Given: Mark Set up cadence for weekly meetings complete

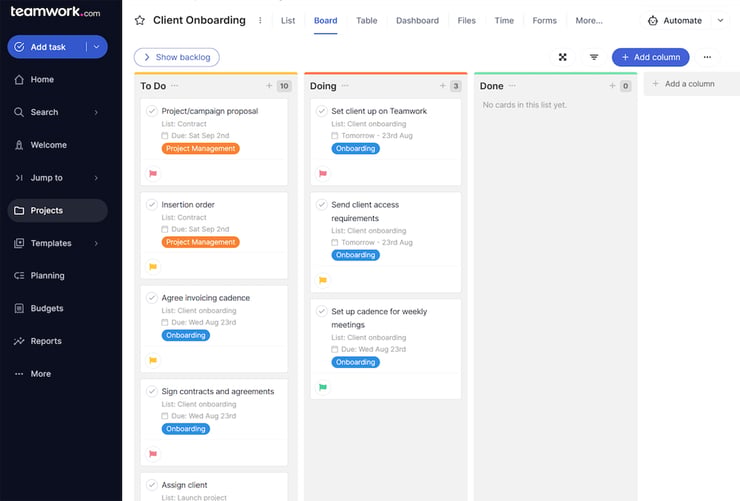Looking at the screenshot, I should 321,311.
